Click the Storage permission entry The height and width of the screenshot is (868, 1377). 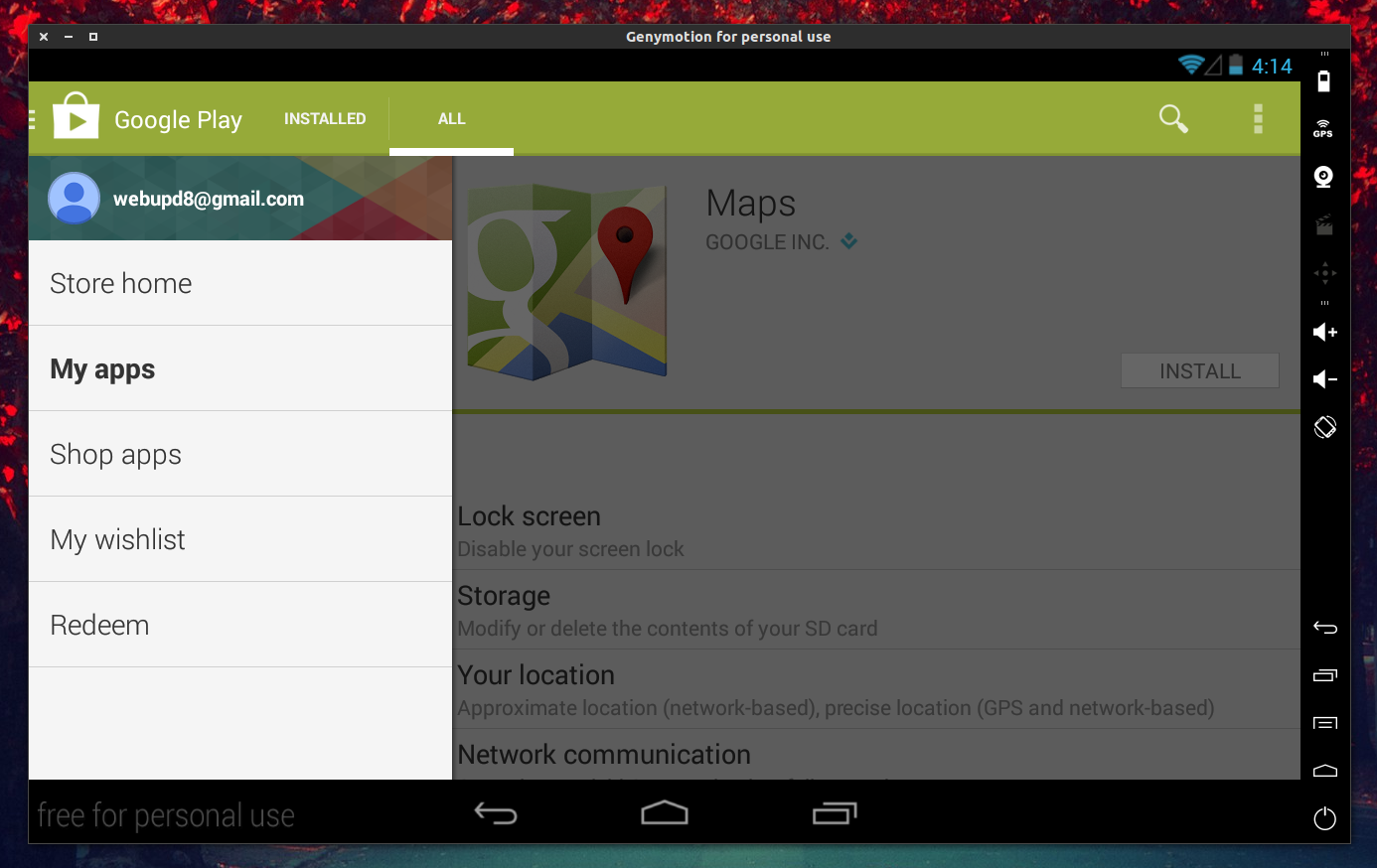pyautogui.click(x=876, y=611)
